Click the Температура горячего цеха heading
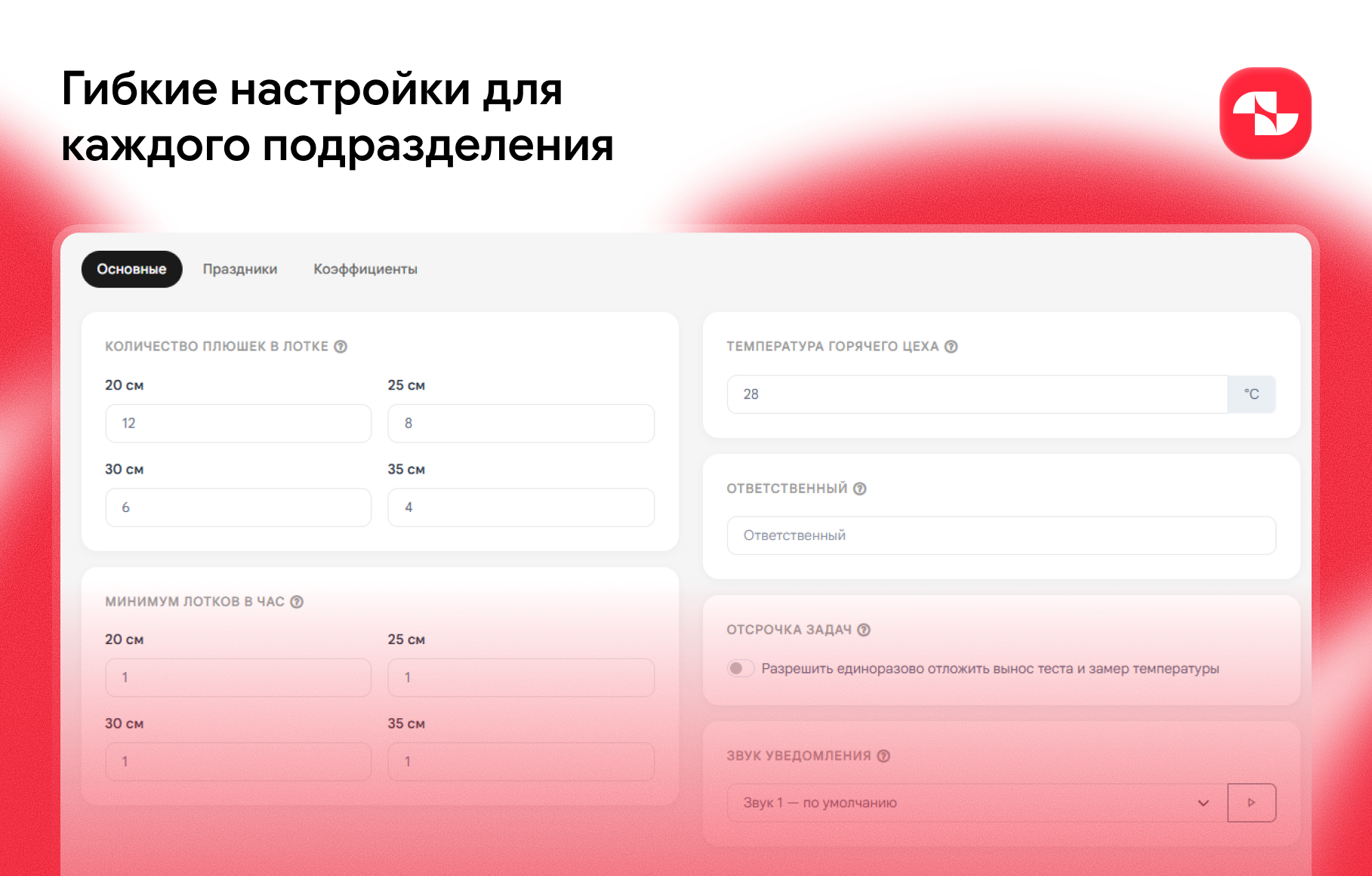 click(832, 347)
